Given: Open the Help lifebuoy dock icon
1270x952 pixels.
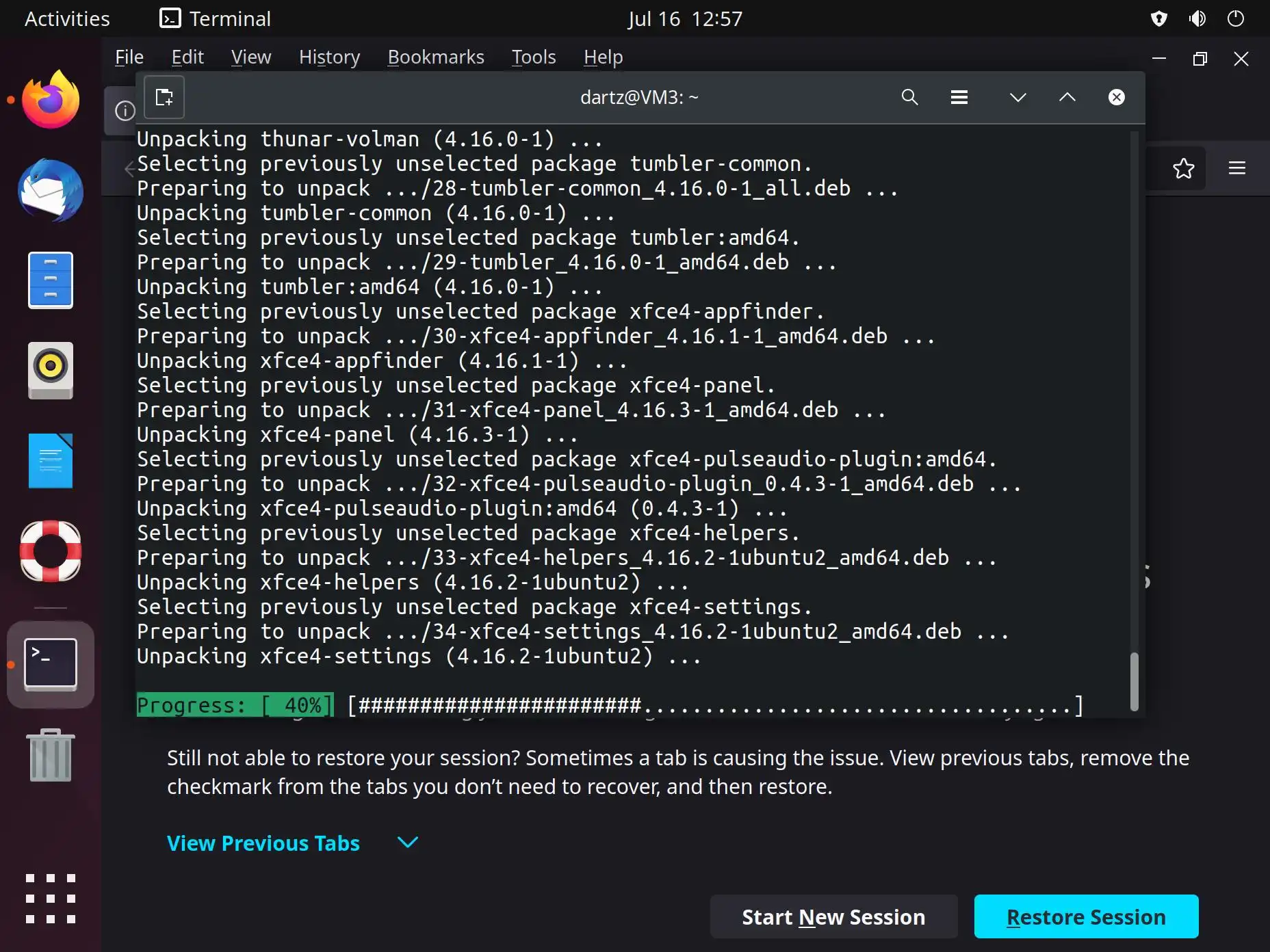Looking at the screenshot, I should (51, 551).
